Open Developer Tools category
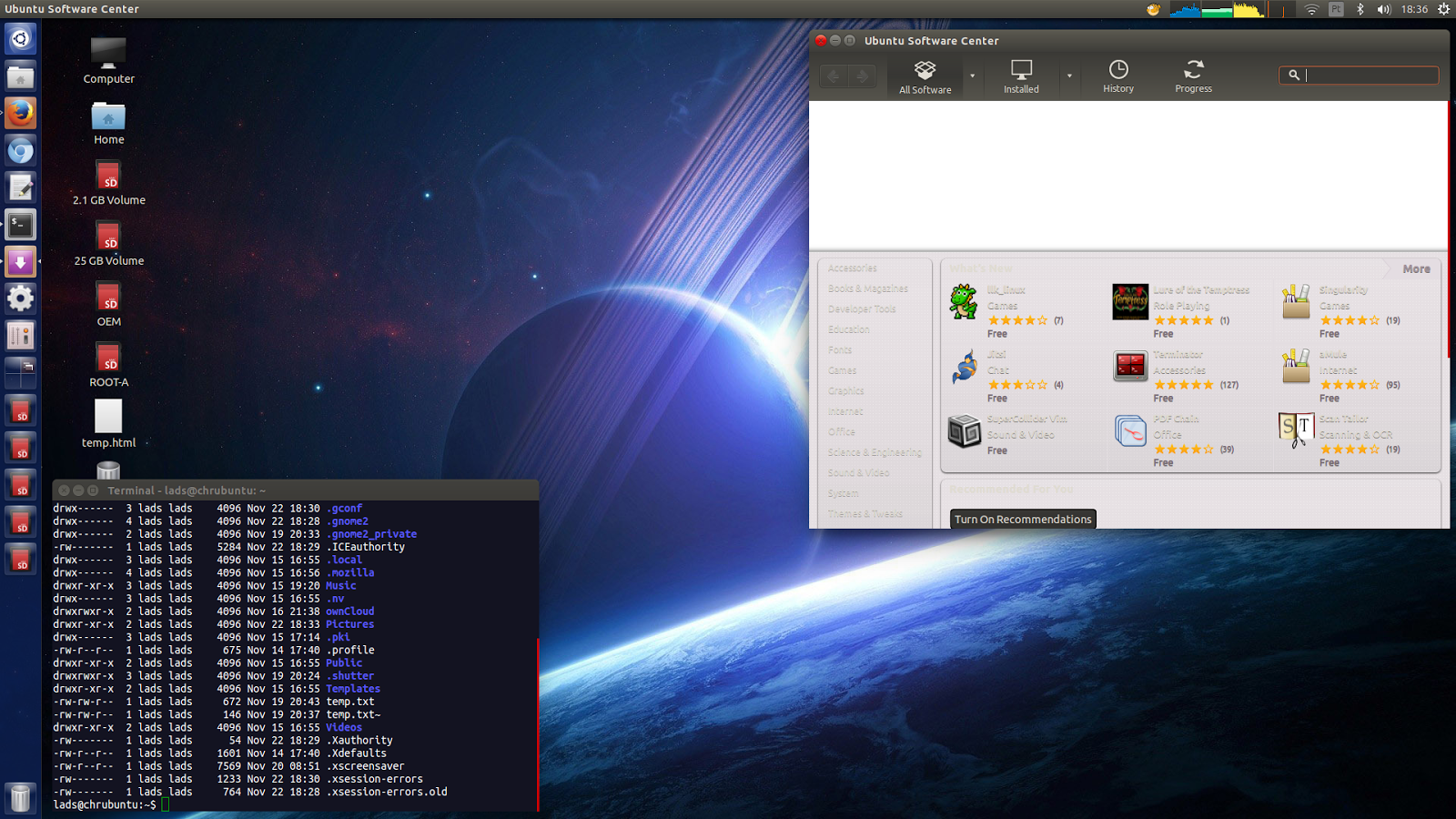This screenshot has width=1456, height=819. tap(862, 309)
